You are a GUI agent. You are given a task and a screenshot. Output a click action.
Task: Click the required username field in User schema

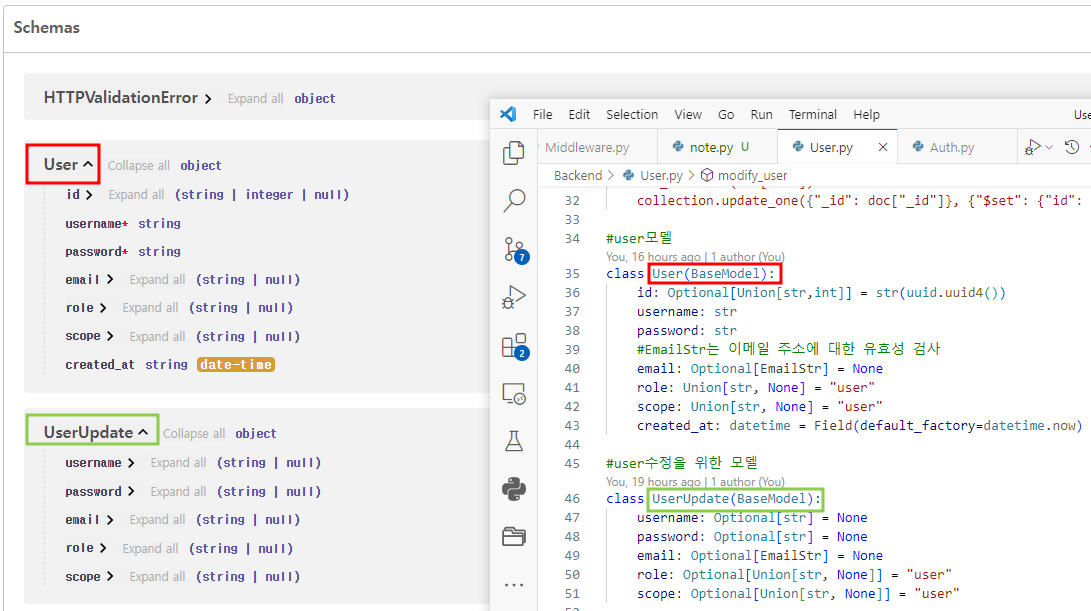pos(97,224)
